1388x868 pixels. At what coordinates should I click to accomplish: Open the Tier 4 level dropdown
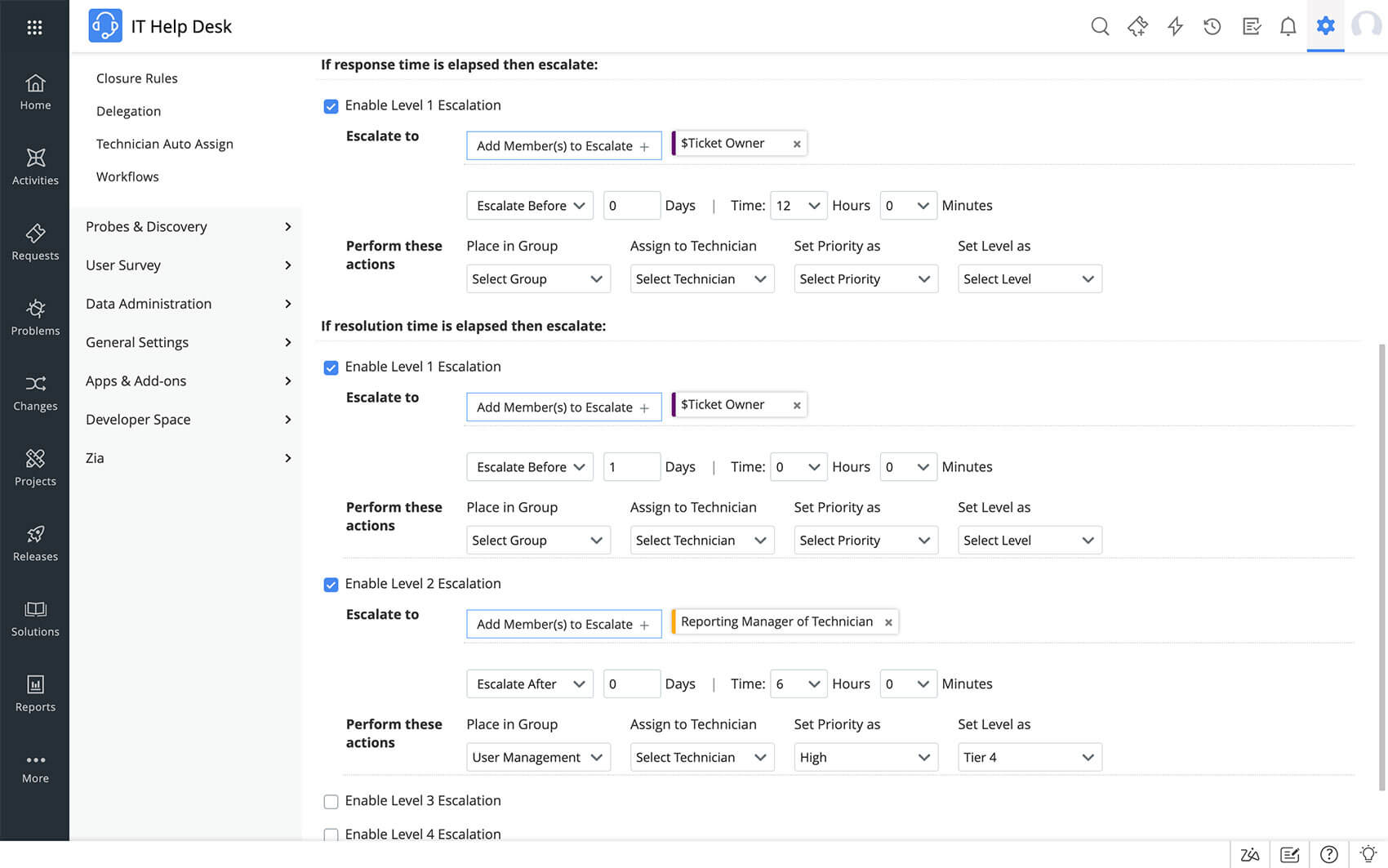pyautogui.click(x=1029, y=758)
